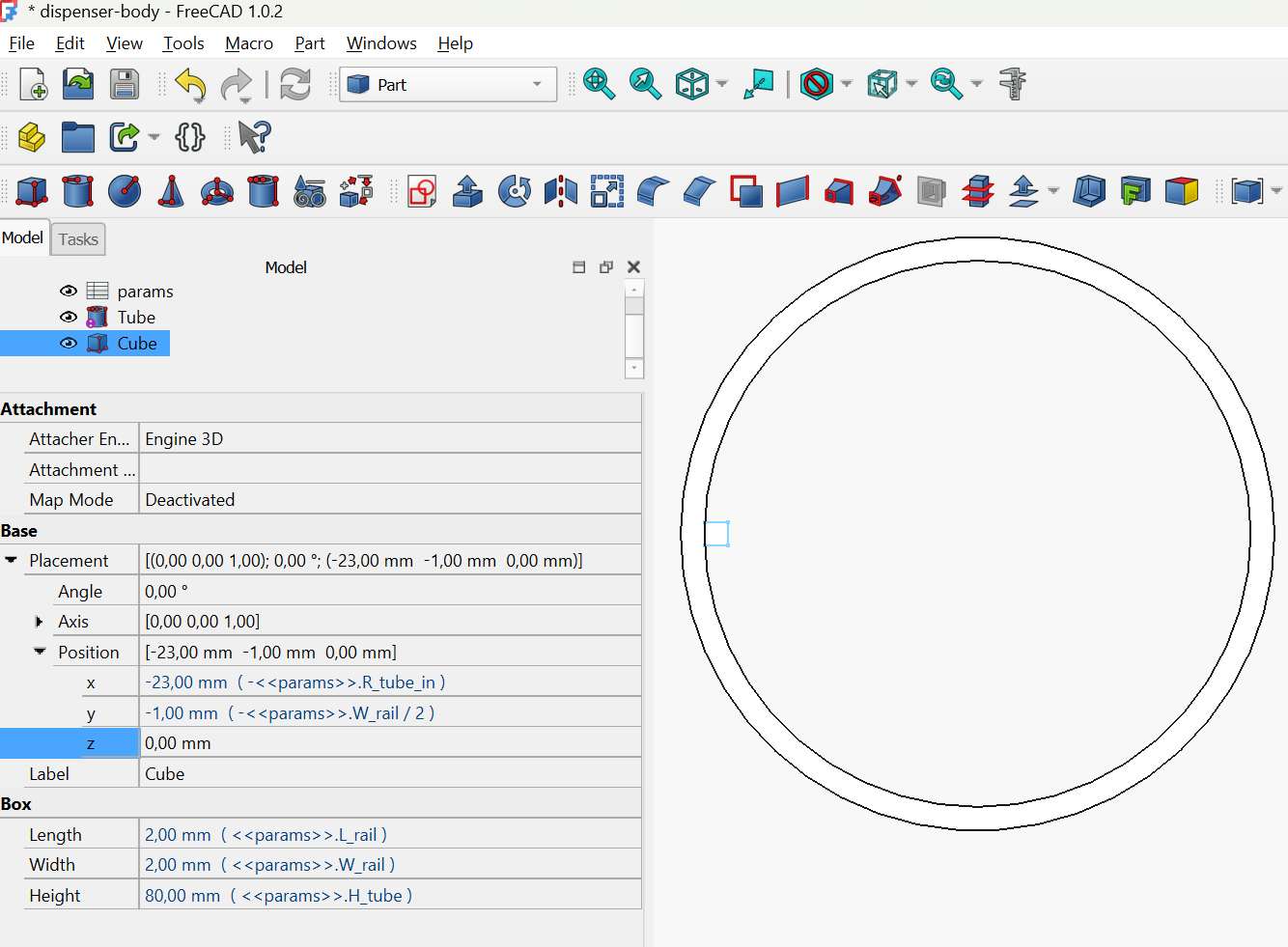Image resolution: width=1288 pixels, height=947 pixels.
Task: Float the Model panel with undock button
Action: click(x=606, y=266)
